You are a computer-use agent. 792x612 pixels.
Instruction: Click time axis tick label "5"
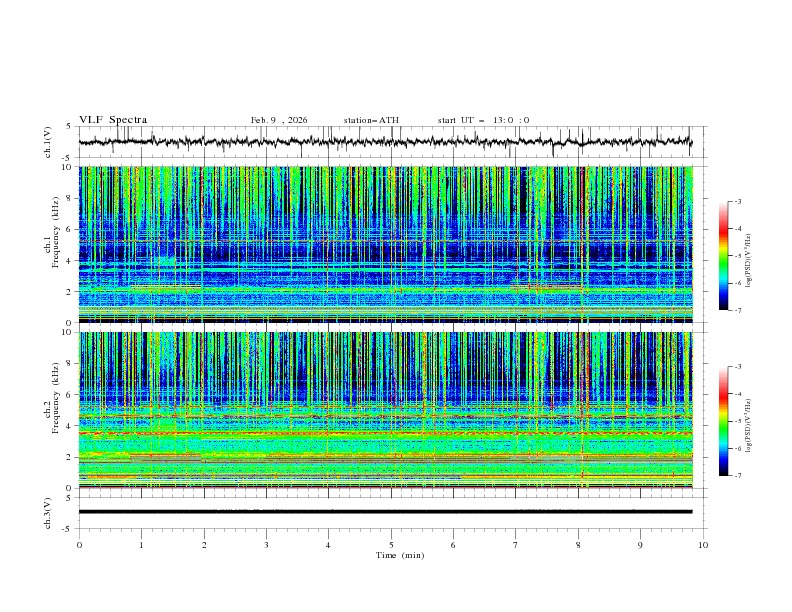click(x=391, y=545)
